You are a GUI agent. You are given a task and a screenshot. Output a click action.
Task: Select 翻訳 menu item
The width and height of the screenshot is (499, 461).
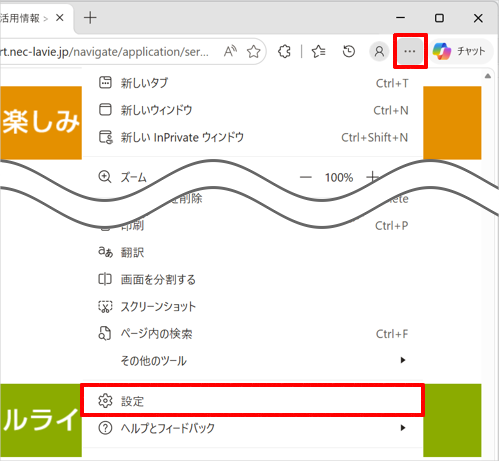(x=253, y=252)
